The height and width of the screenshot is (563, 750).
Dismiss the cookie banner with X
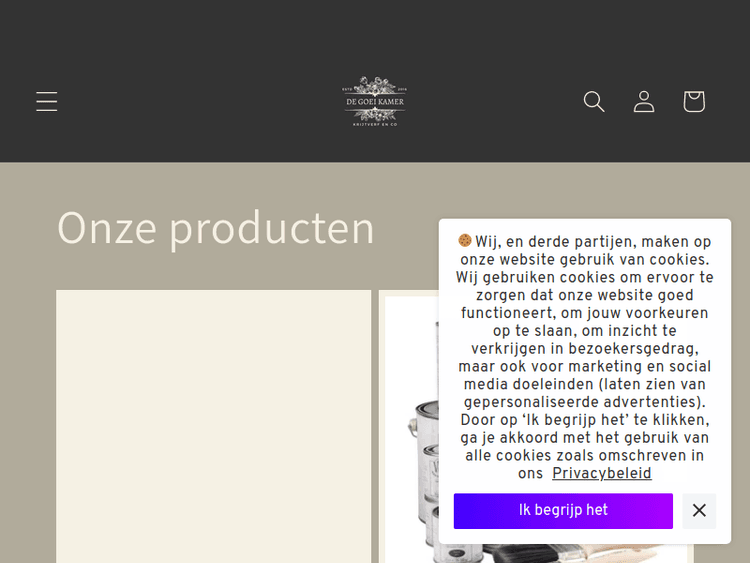(699, 511)
